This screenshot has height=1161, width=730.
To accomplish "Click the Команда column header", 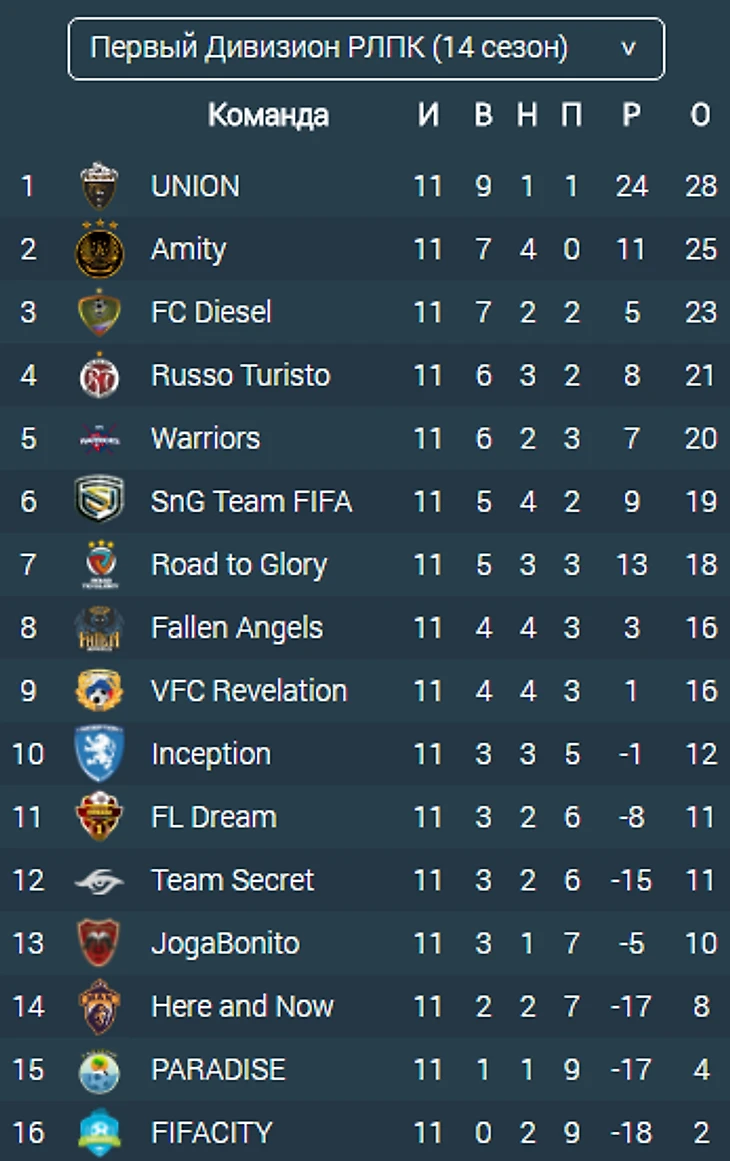I will tap(267, 115).
